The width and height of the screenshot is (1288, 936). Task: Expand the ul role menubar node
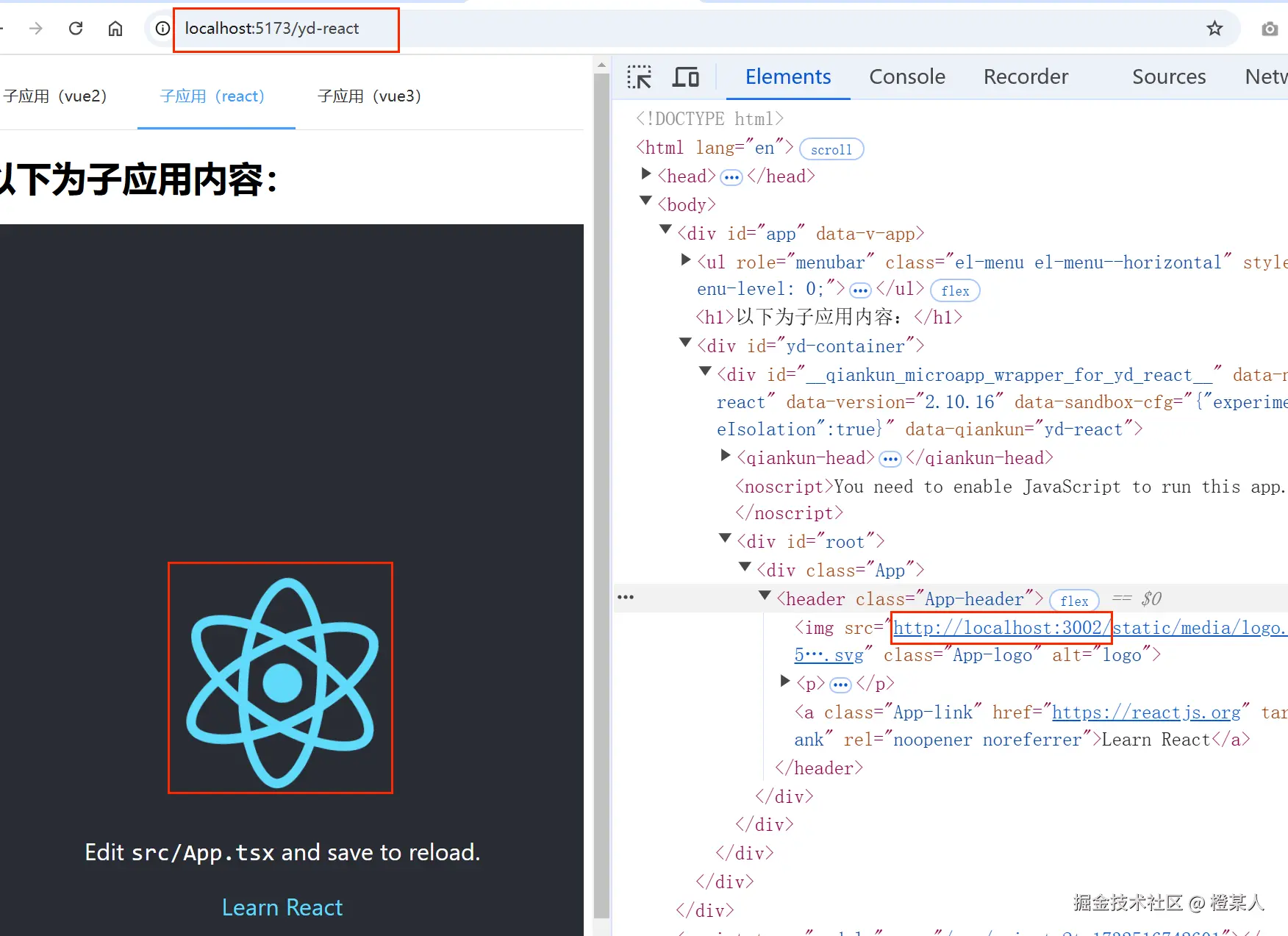(x=686, y=260)
